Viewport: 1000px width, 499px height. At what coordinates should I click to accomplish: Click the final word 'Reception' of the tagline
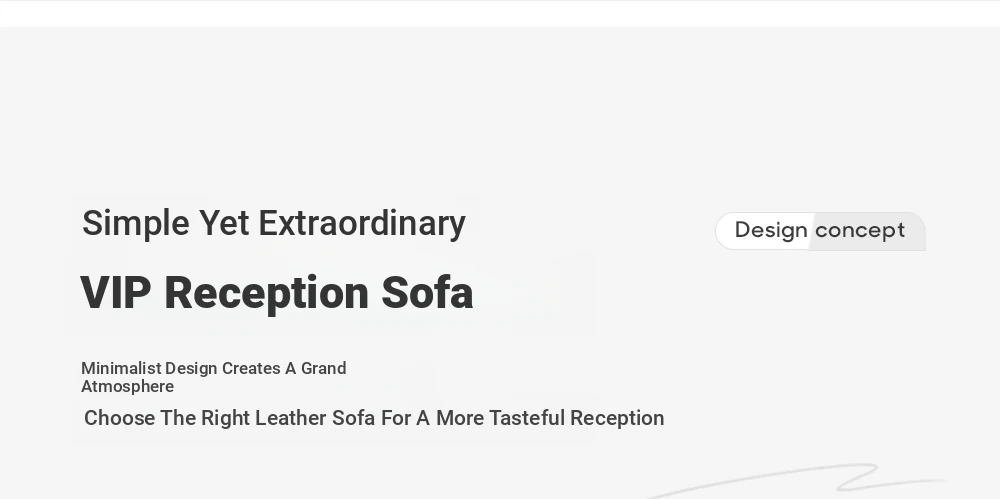pyautogui.click(x=617, y=419)
